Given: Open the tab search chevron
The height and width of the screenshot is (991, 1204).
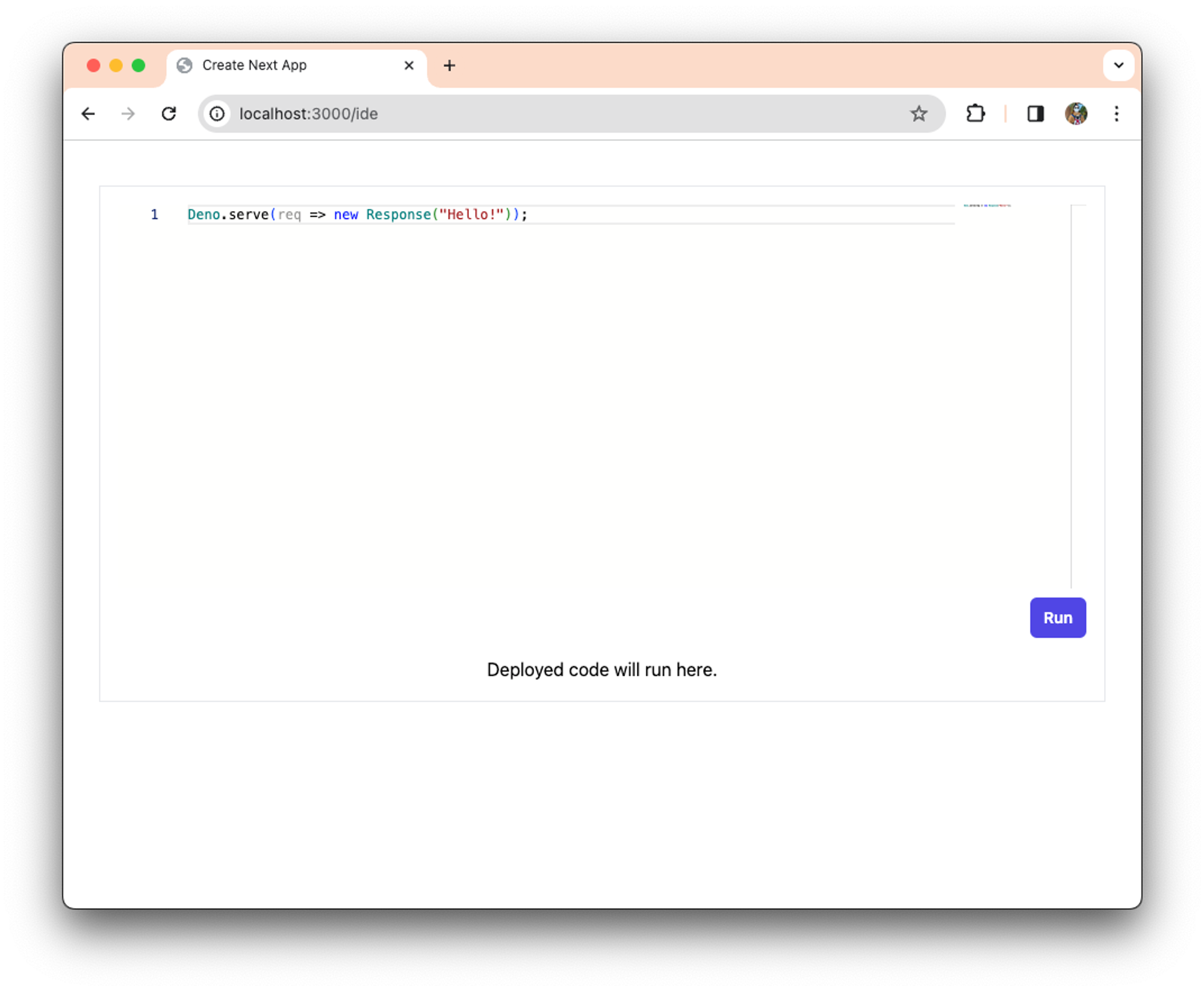Looking at the screenshot, I should pyautogui.click(x=1119, y=65).
